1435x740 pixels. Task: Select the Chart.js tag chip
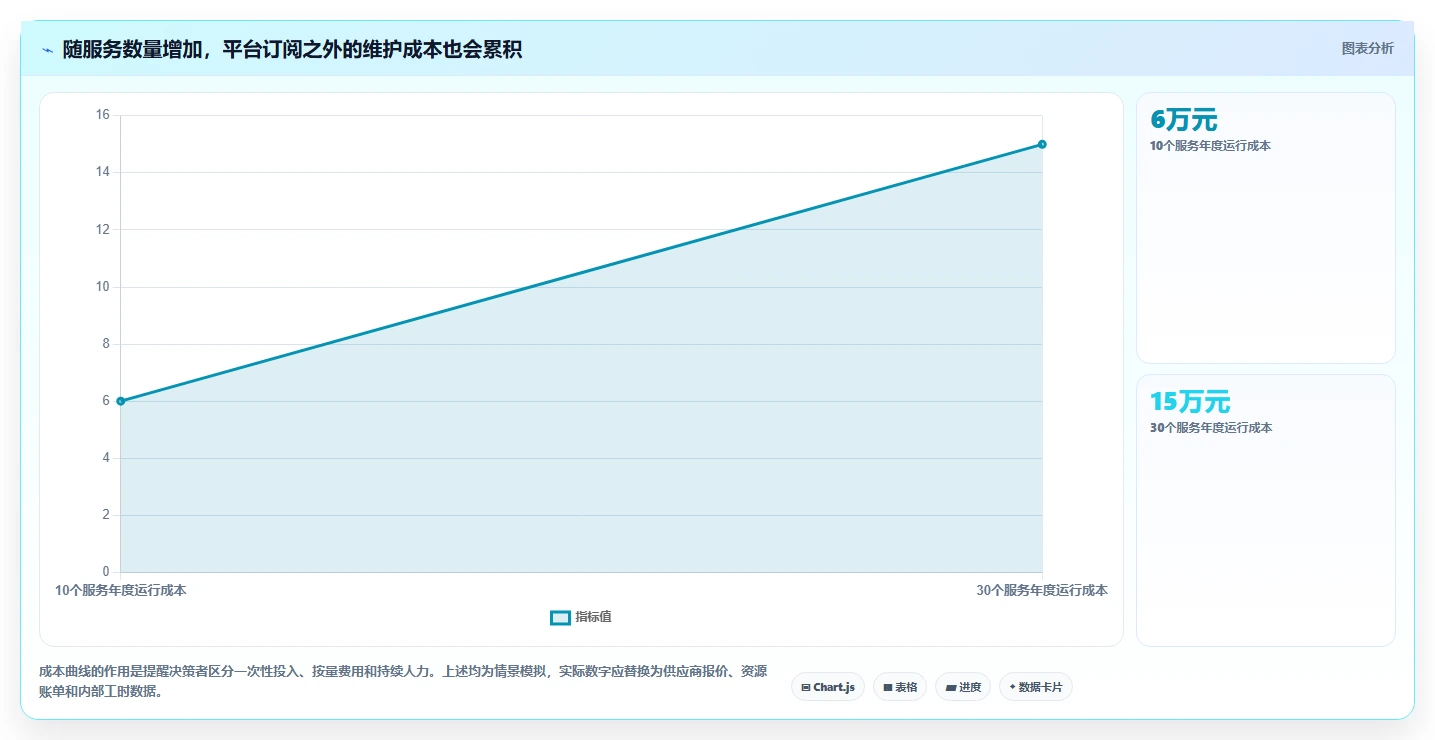pyautogui.click(x=828, y=687)
